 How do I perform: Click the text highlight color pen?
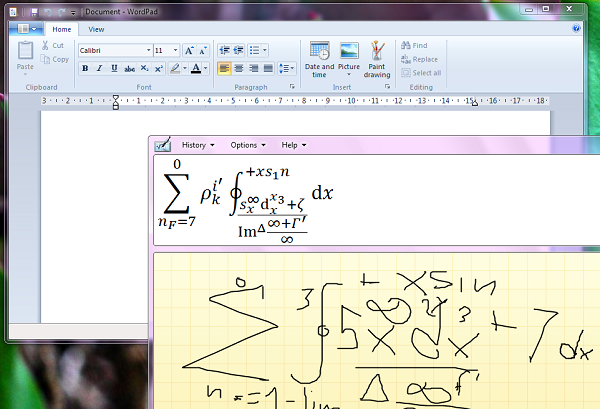pos(175,68)
